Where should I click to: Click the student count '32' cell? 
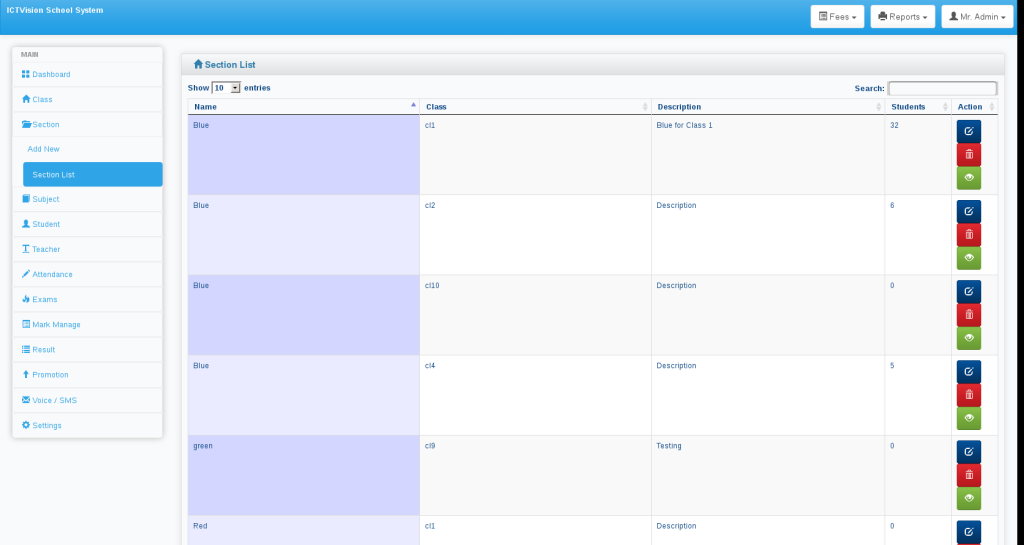pos(918,155)
